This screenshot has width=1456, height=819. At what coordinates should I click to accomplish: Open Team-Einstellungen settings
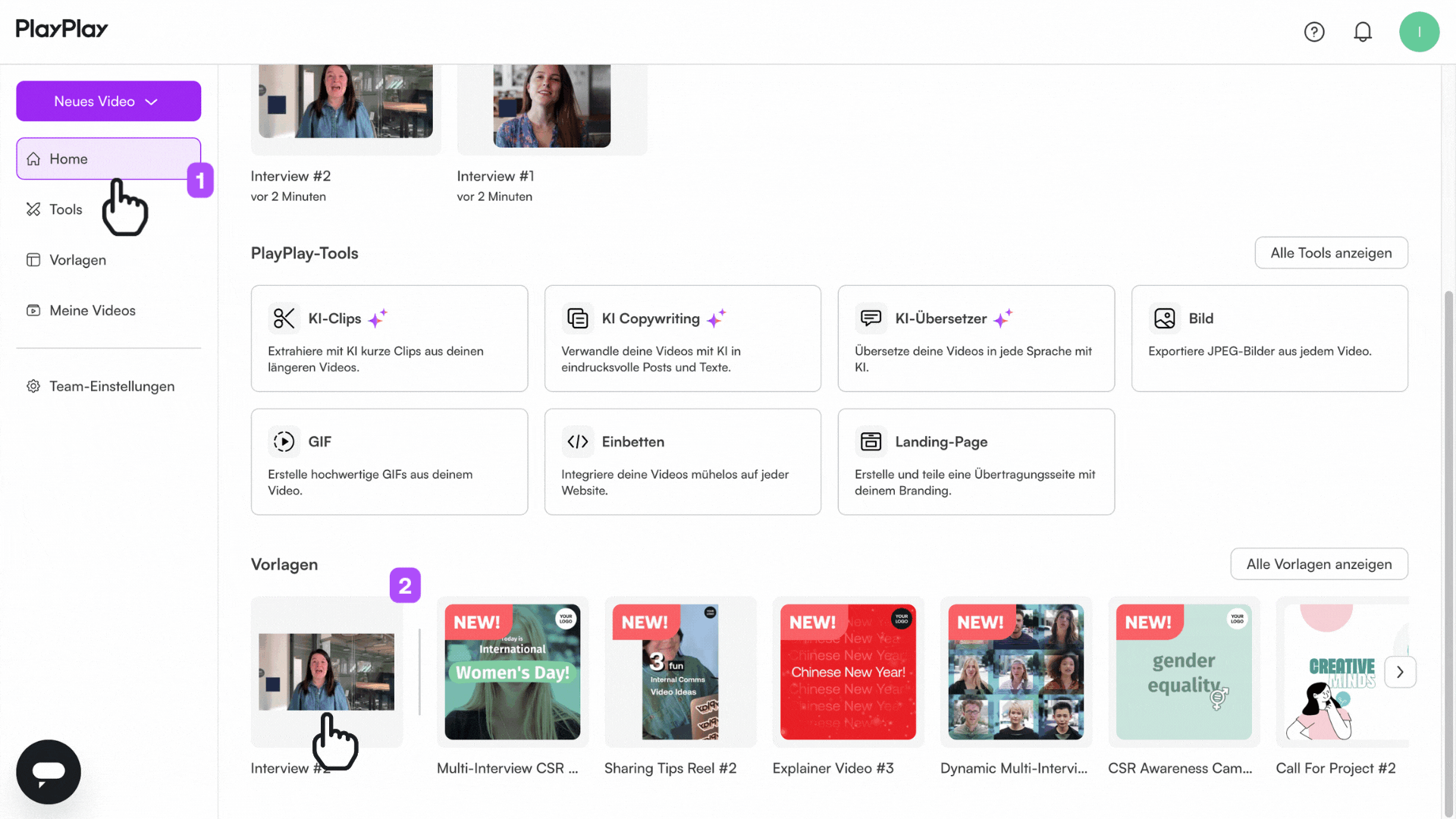tap(111, 386)
